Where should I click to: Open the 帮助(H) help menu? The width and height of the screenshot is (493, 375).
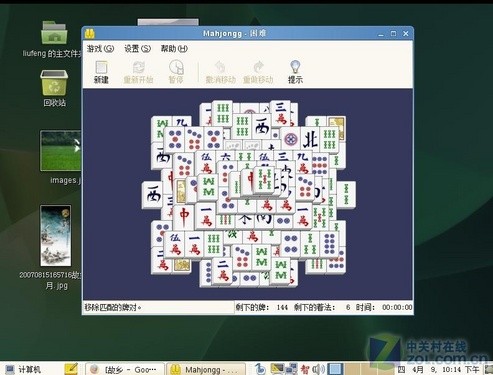(174, 49)
